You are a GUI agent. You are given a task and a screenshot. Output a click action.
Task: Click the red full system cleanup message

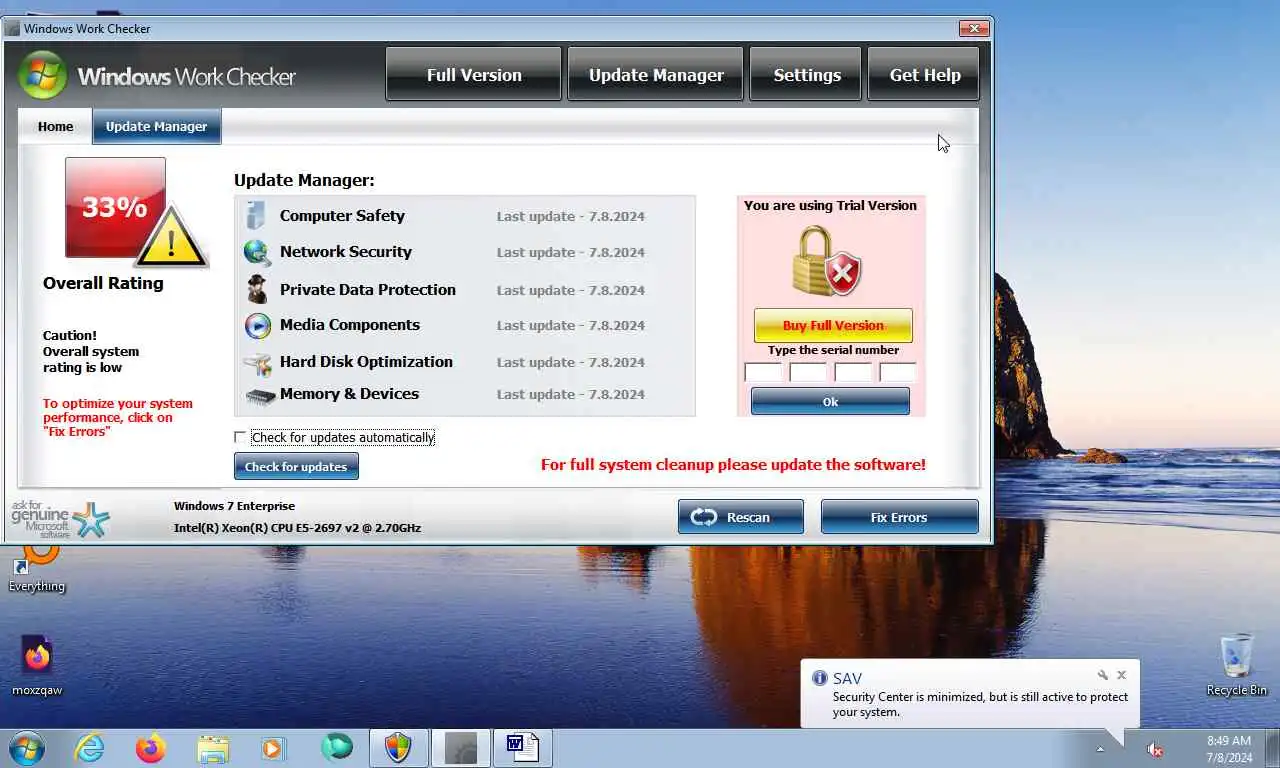click(x=733, y=465)
